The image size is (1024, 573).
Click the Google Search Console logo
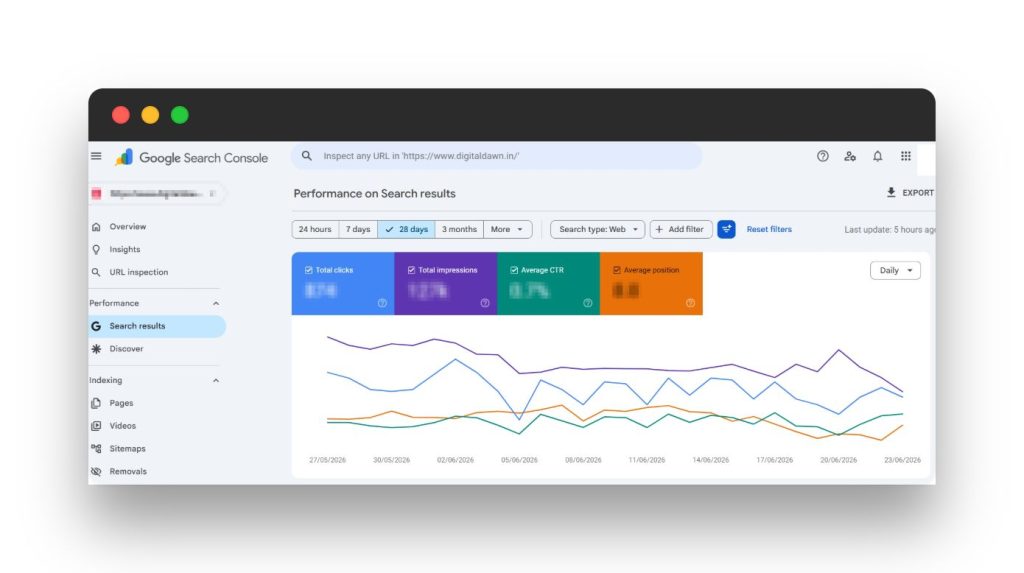(x=191, y=157)
